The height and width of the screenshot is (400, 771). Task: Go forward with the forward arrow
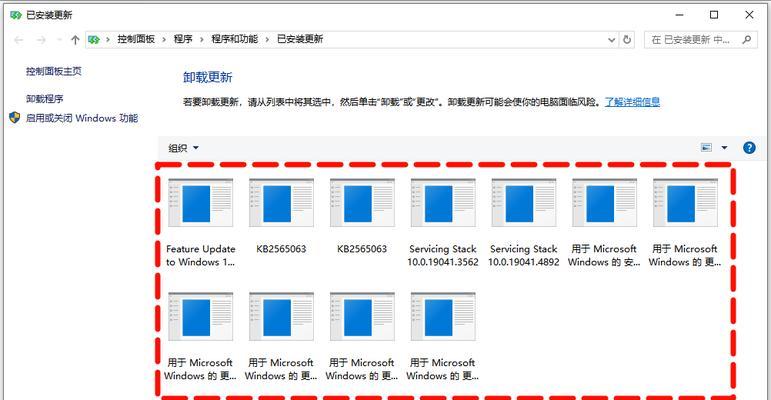(41, 40)
